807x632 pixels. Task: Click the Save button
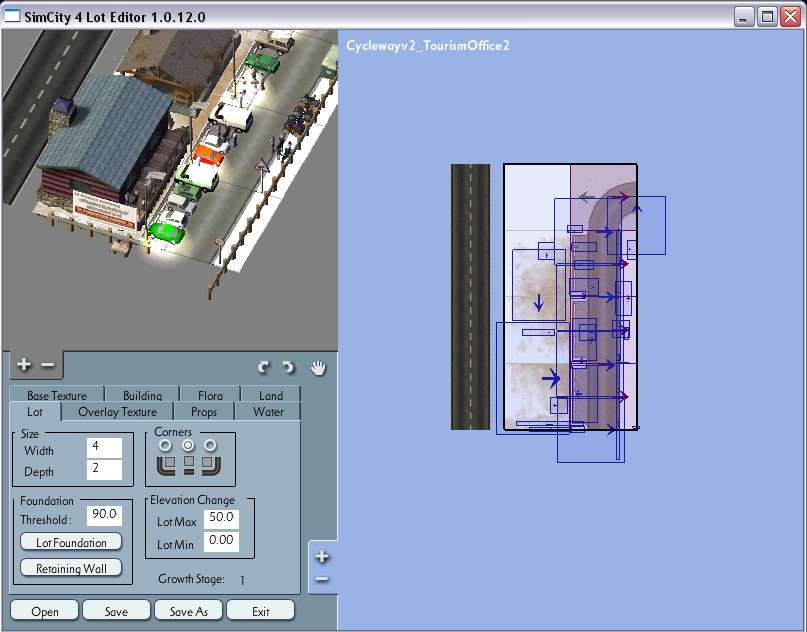116,611
